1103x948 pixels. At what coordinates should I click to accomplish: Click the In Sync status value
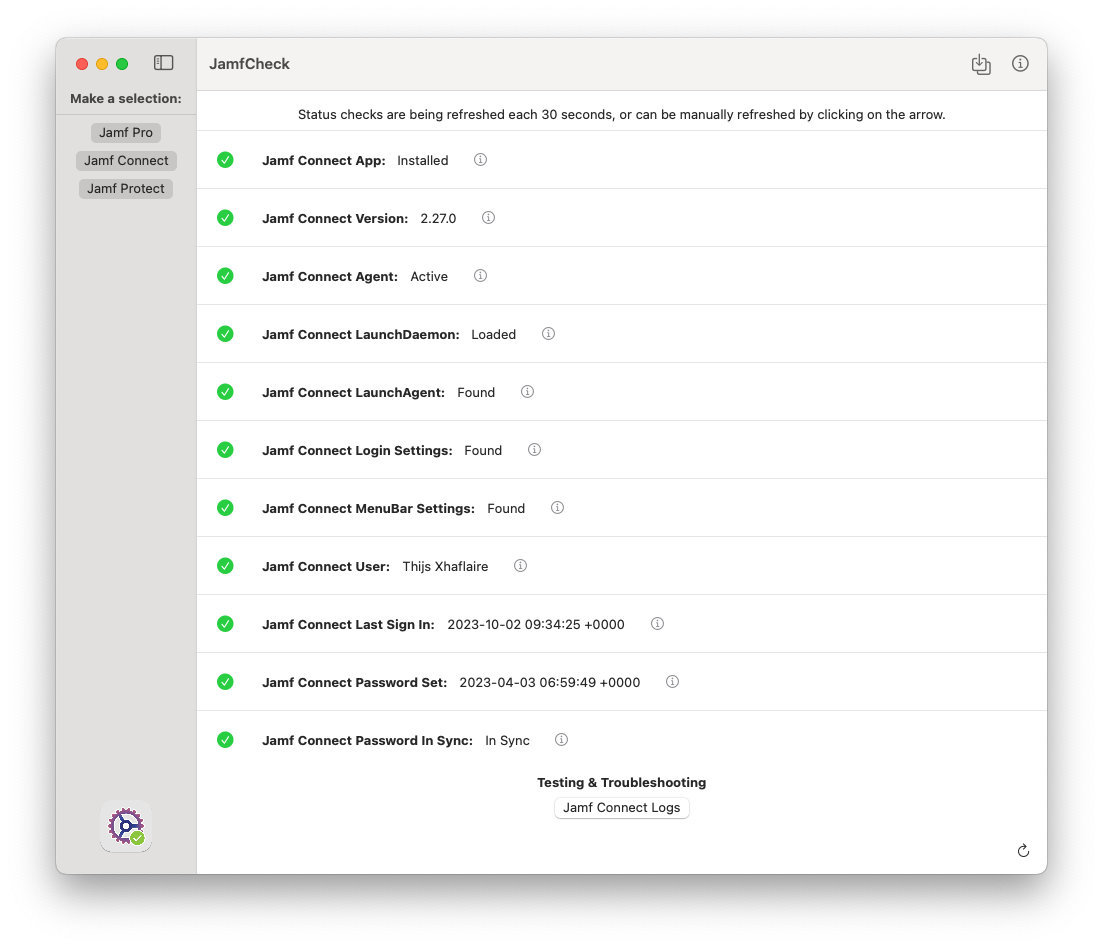[507, 741]
